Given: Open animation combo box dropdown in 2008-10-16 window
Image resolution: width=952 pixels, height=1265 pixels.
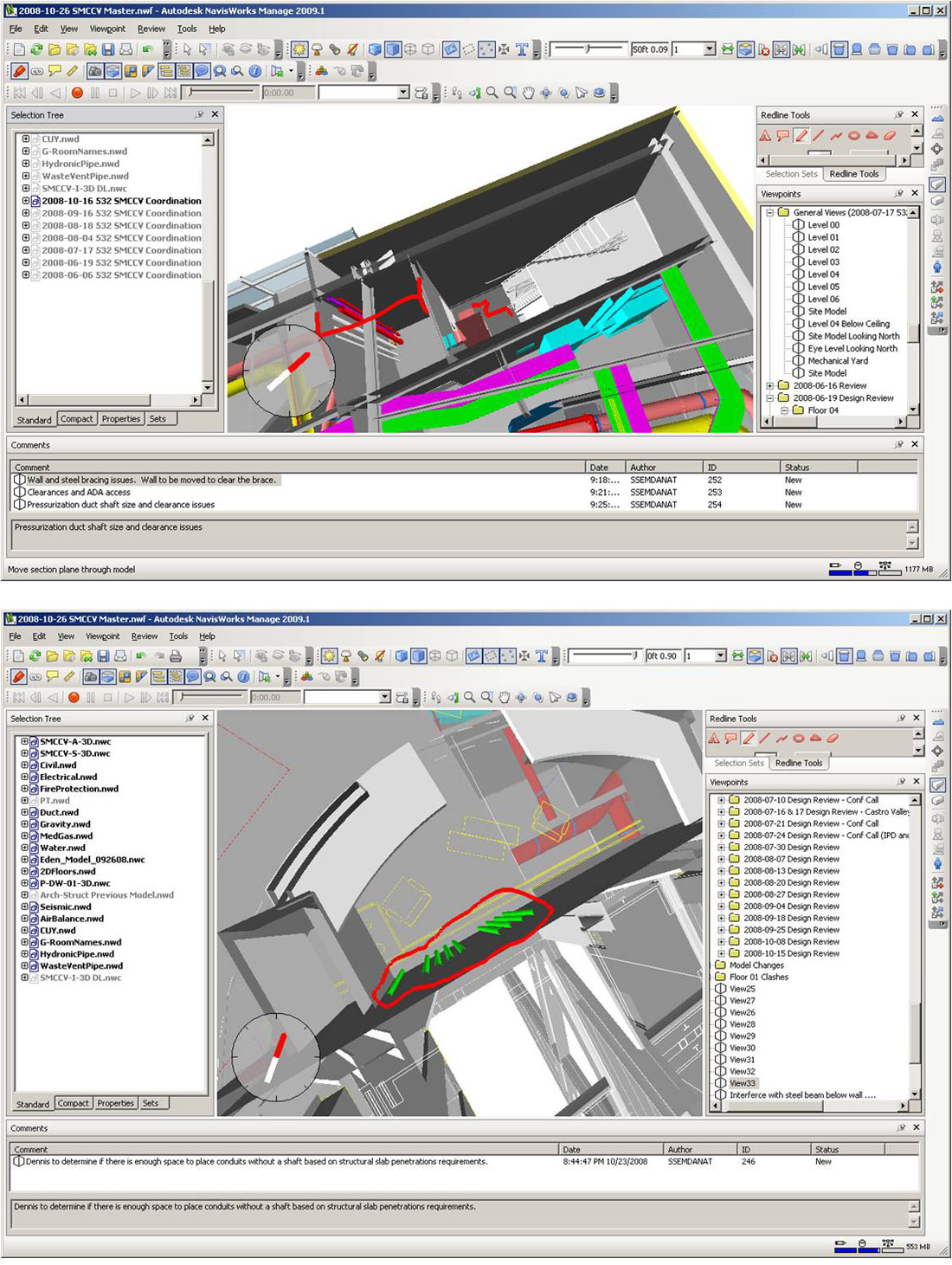Looking at the screenshot, I should point(403,93).
